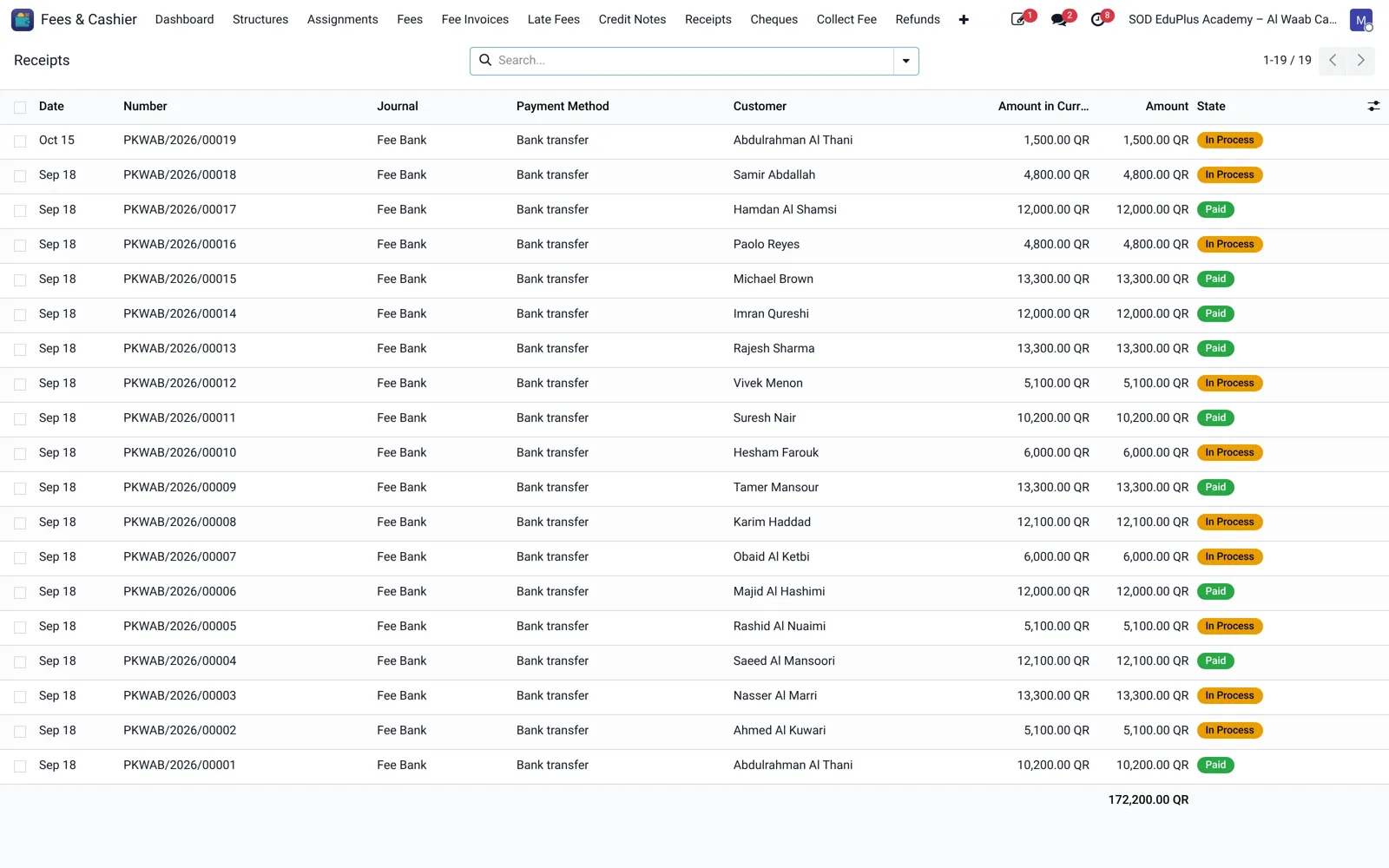Sort by the Customer column header
This screenshot has height=868, width=1389.
pos(760,106)
